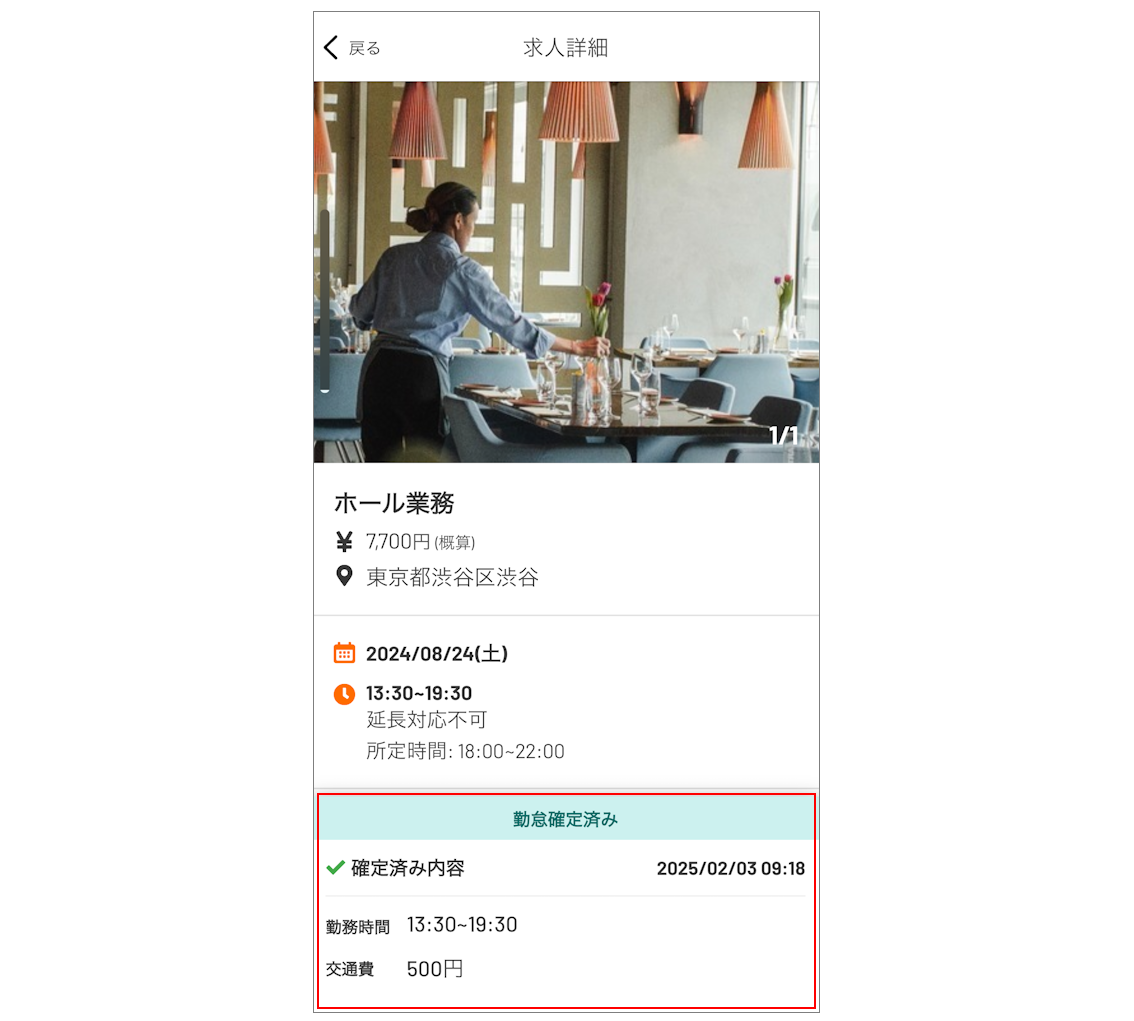This screenshot has width=1134, height=1021.
Task: Click the orange calendar icon
Action: click(344, 653)
